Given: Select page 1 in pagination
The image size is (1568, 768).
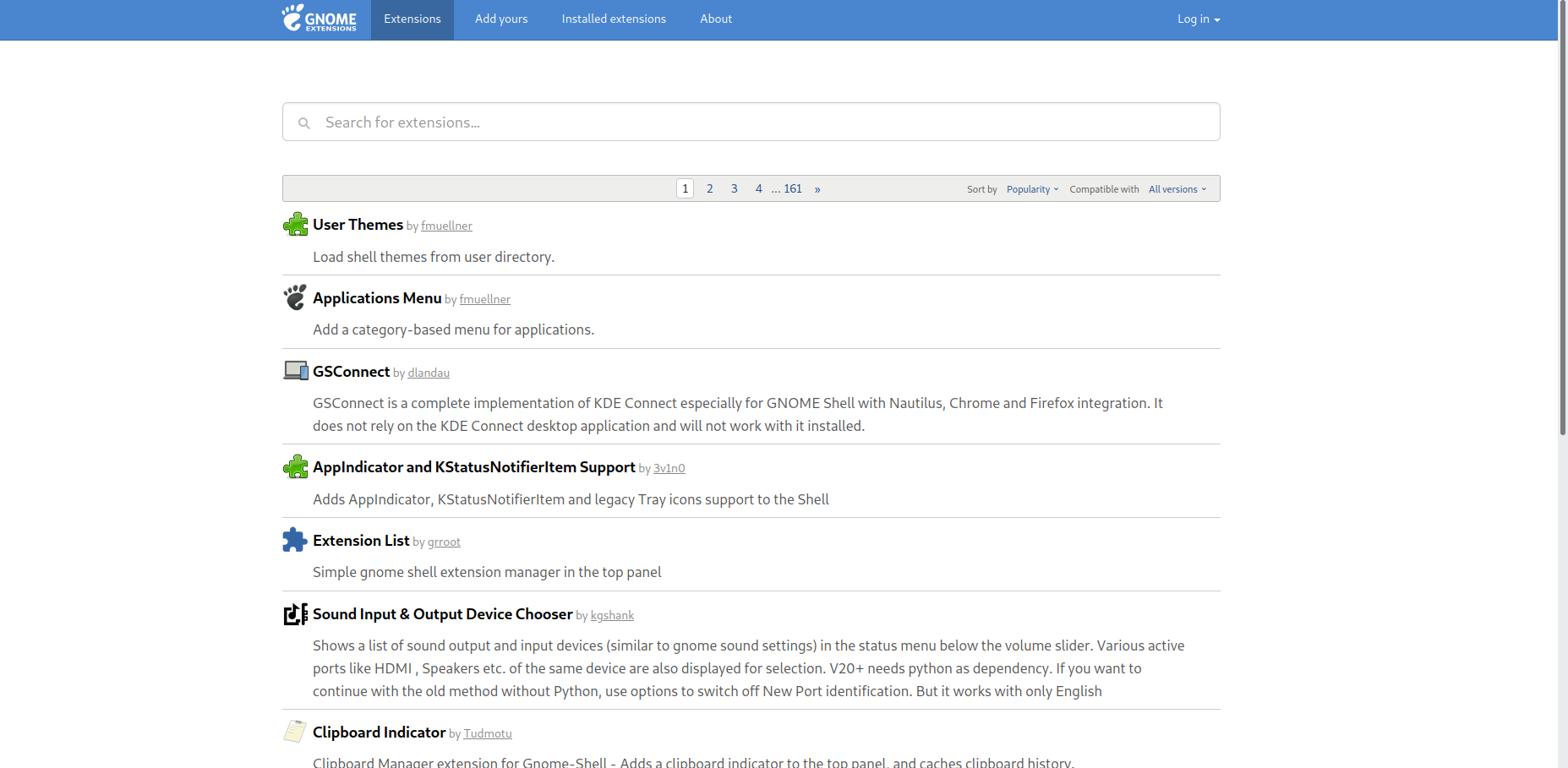Looking at the screenshot, I should pyautogui.click(x=686, y=188).
